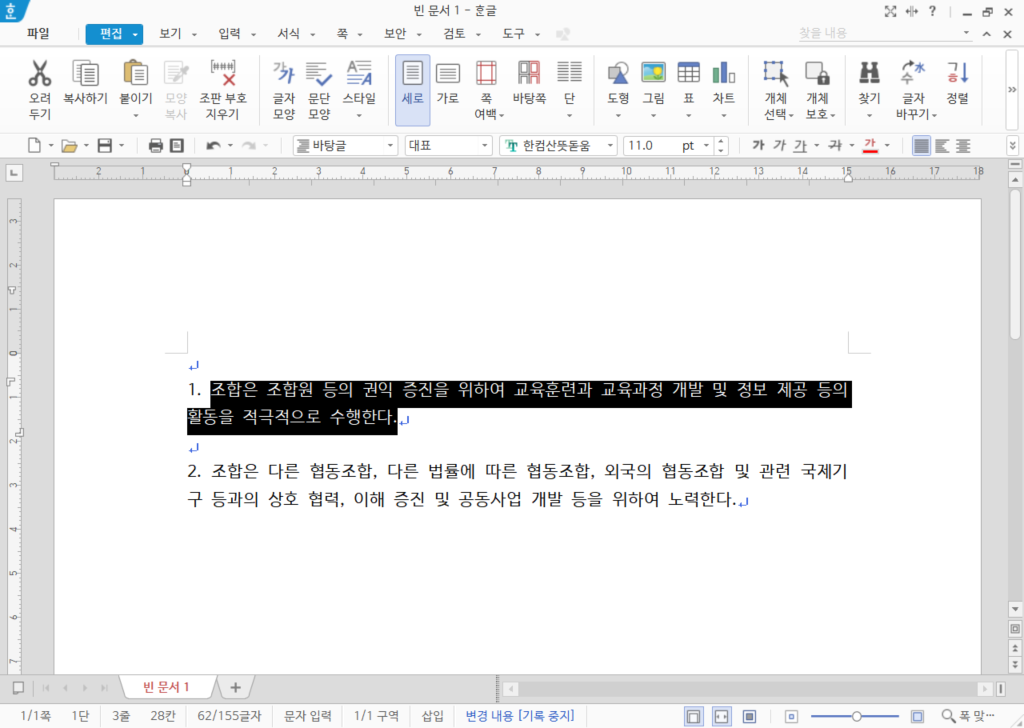Expand the 스타일 dropdown arrow

click(x=359, y=116)
